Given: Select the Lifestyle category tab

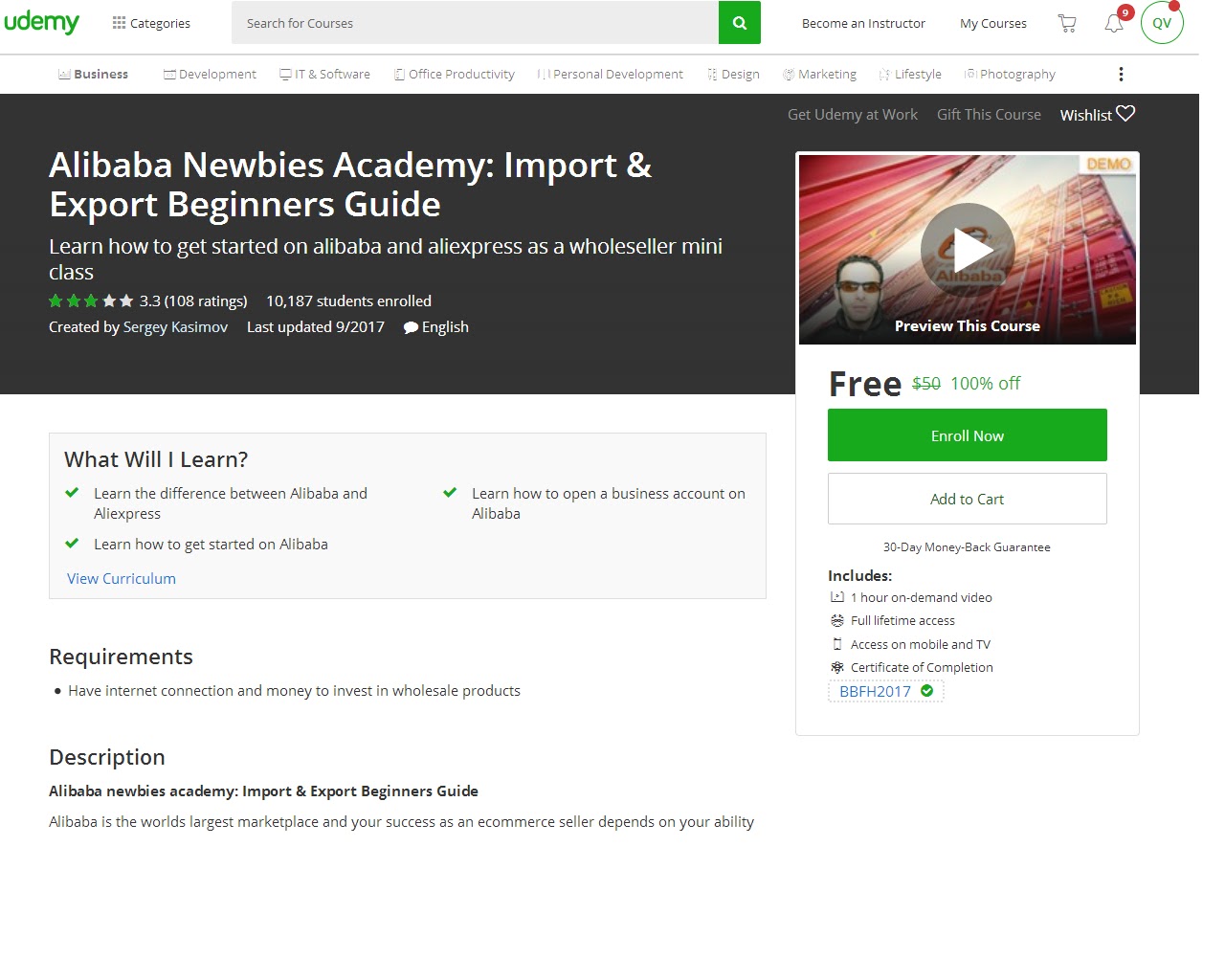Looking at the screenshot, I should pos(910,74).
